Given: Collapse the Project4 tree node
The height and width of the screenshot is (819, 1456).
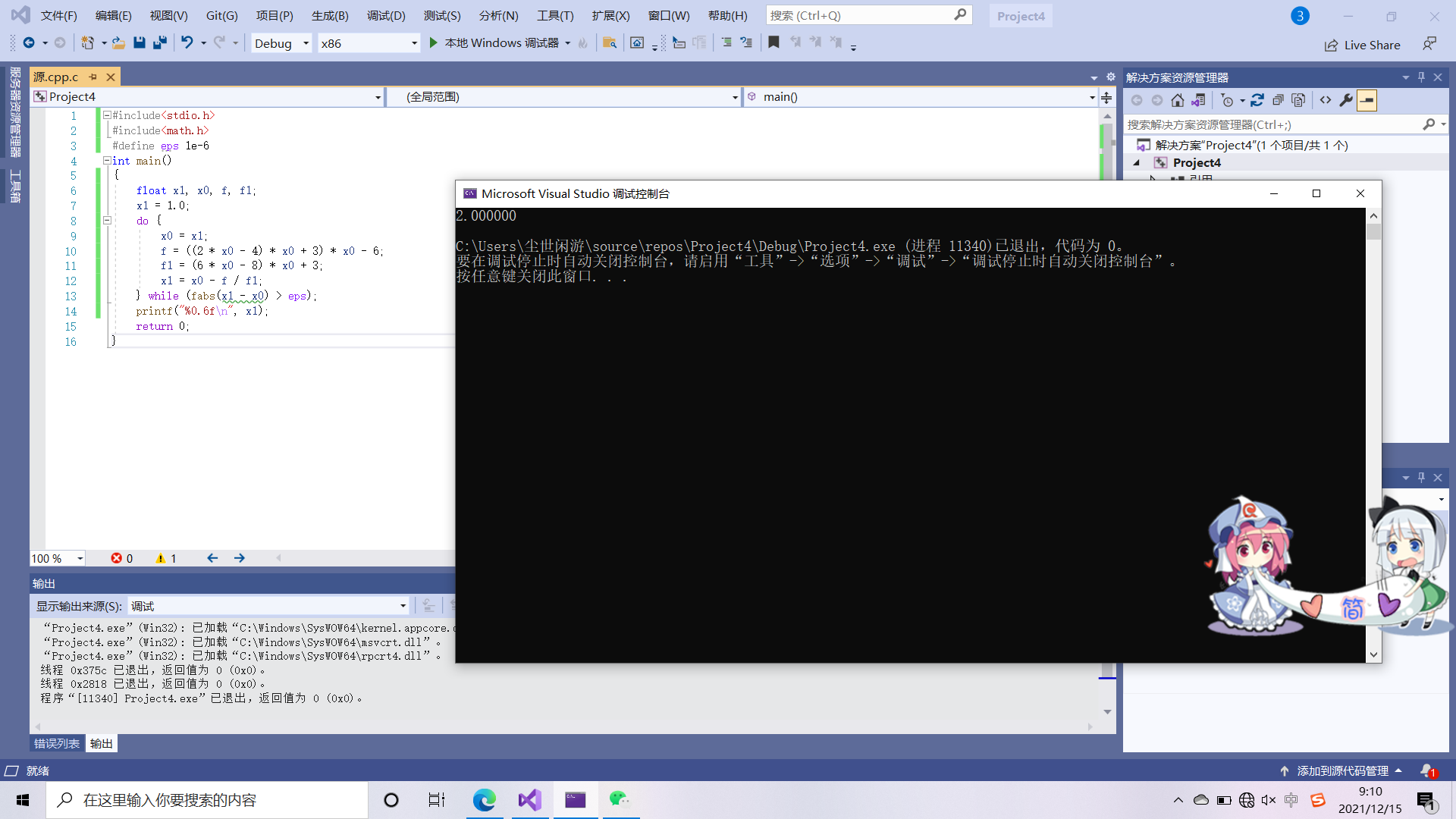Looking at the screenshot, I should (1136, 163).
